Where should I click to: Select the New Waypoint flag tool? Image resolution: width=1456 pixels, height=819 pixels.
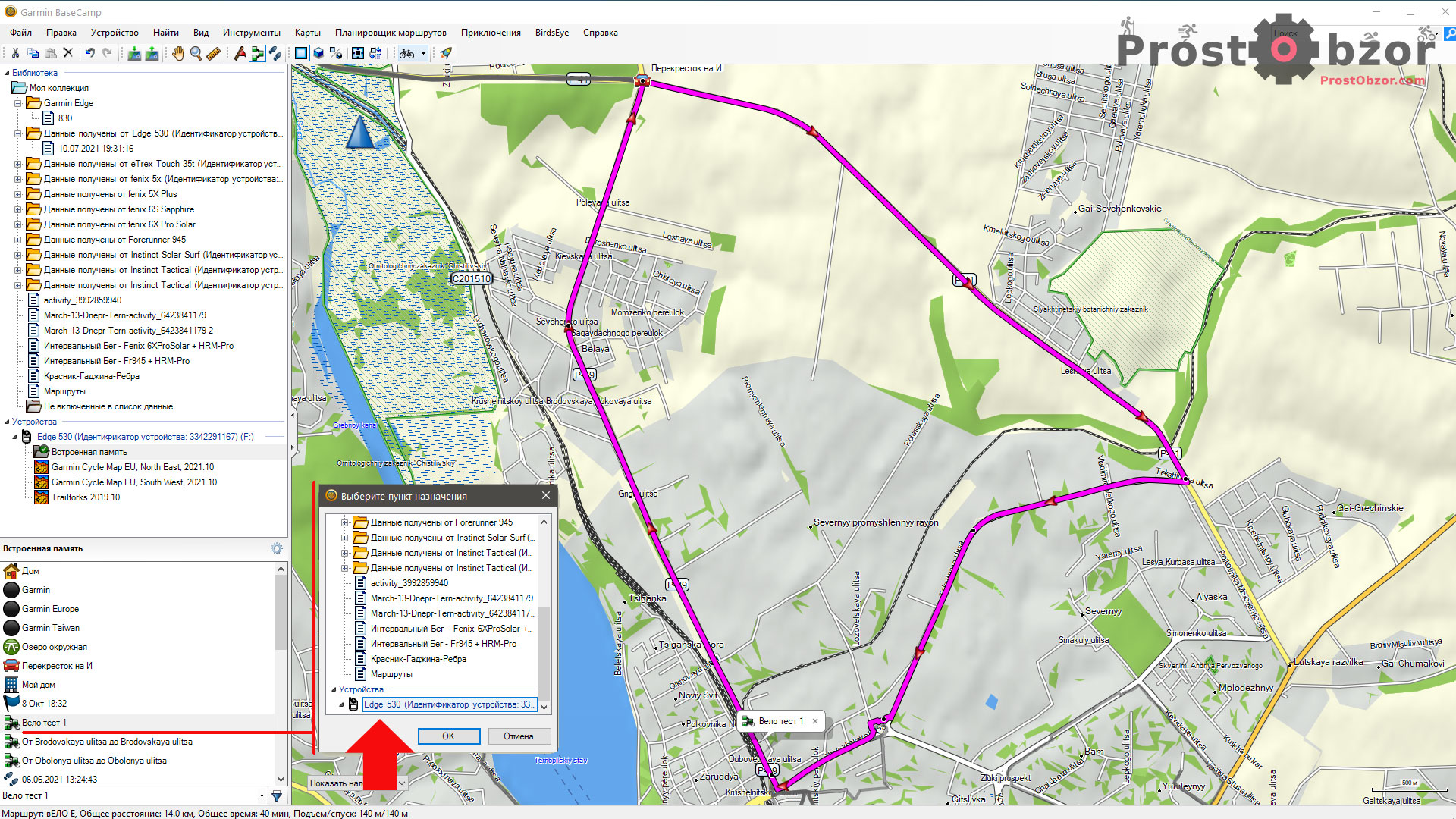pyautogui.click(x=240, y=53)
